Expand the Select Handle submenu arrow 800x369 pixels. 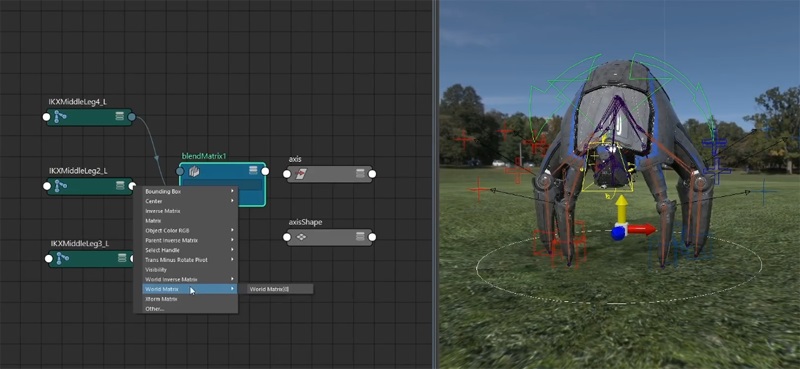[232, 250]
